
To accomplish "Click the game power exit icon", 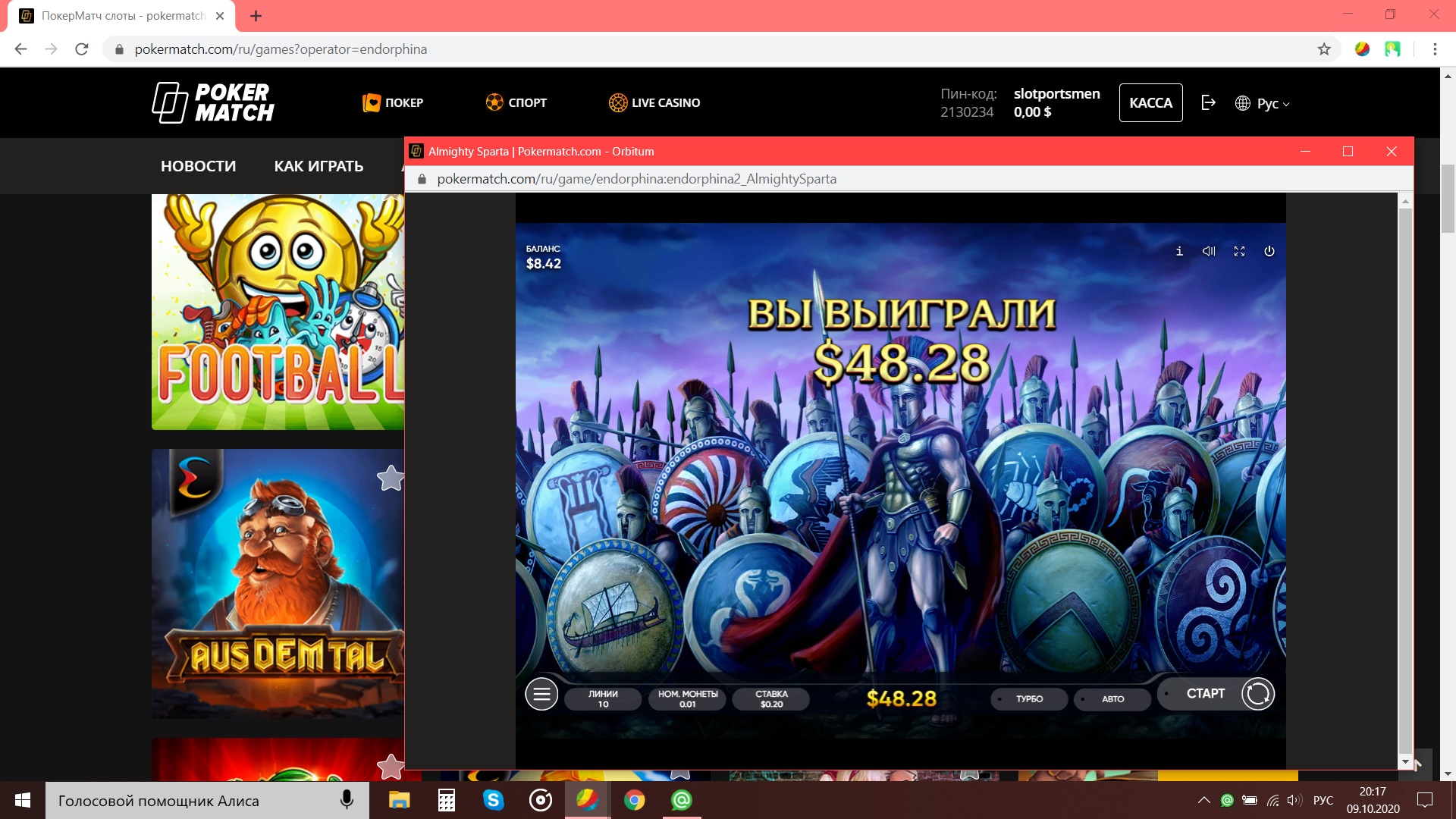I will (1269, 251).
